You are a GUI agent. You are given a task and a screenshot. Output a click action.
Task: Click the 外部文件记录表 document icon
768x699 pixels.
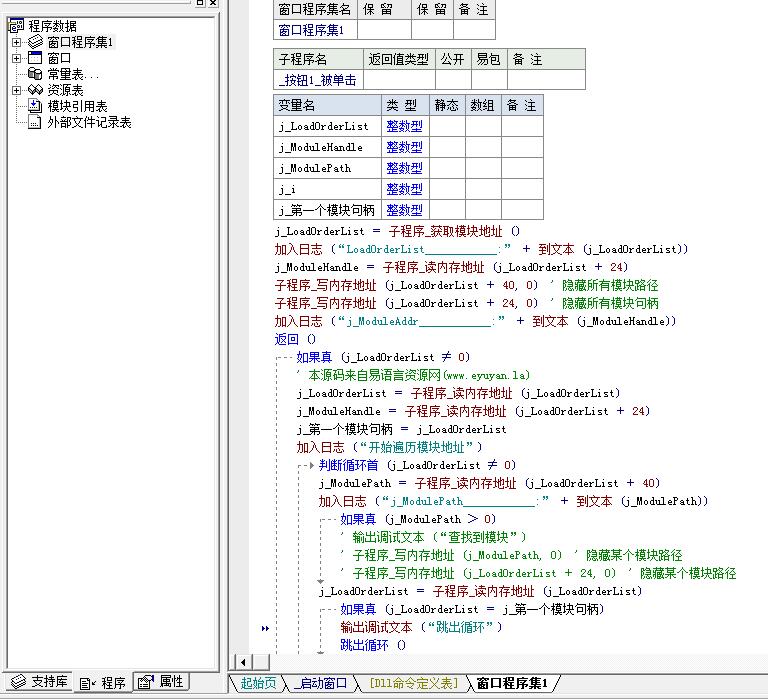tap(36, 122)
